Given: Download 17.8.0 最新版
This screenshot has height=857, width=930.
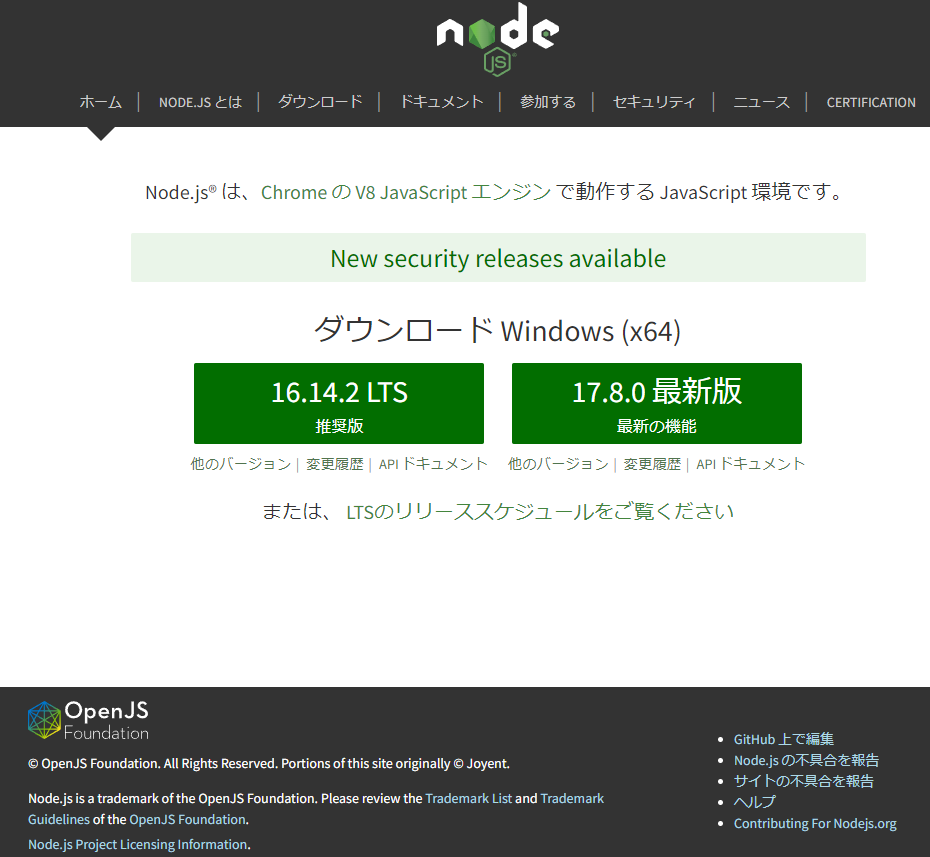Looking at the screenshot, I should (x=657, y=403).
